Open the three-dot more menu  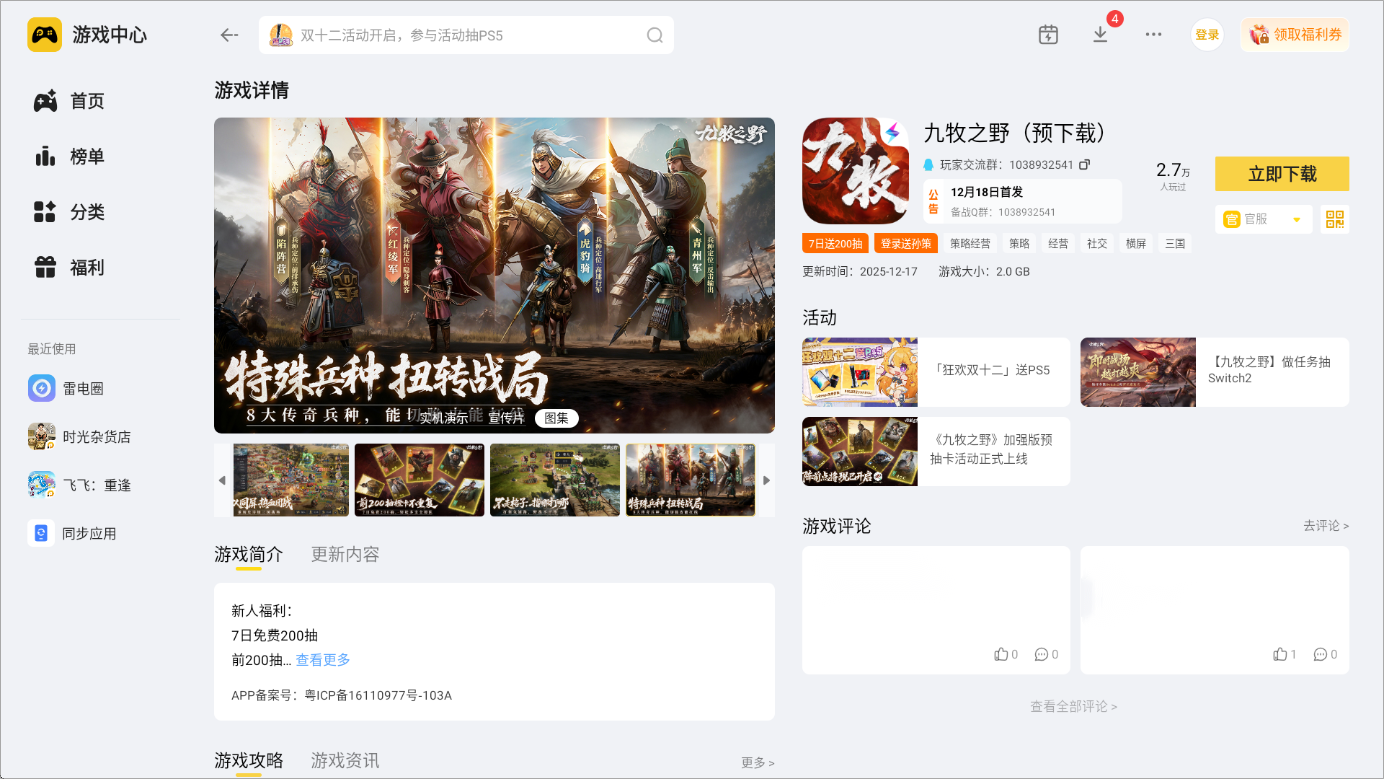tap(1153, 35)
